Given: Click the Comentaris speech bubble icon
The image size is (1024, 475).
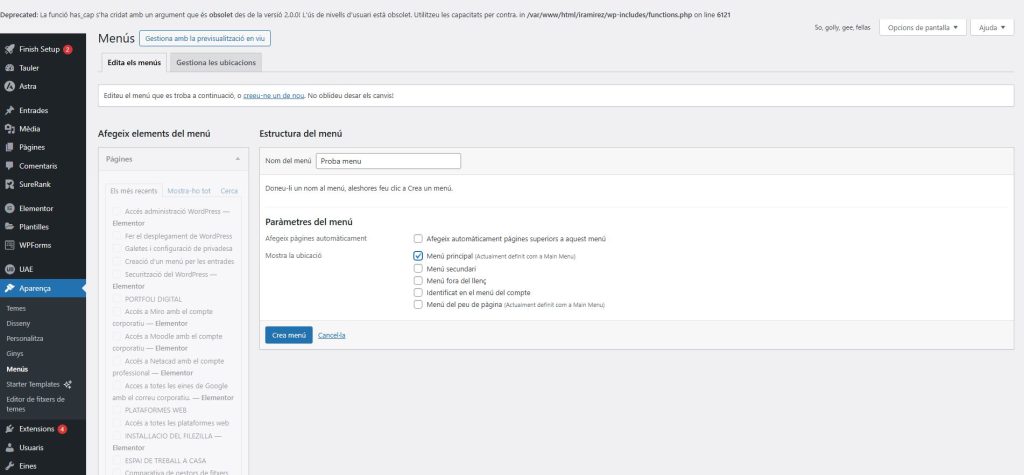Looking at the screenshot, I should tap(9, 165).
